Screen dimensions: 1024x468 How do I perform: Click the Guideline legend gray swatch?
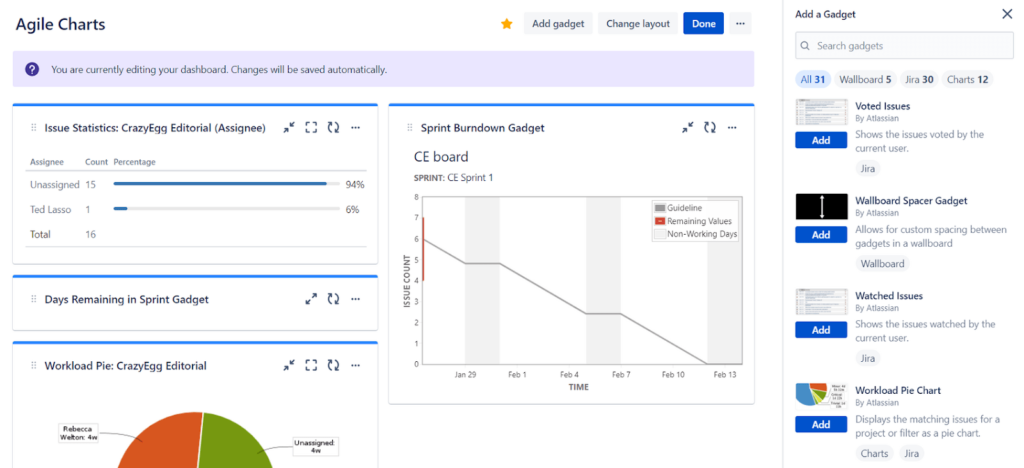660,208
